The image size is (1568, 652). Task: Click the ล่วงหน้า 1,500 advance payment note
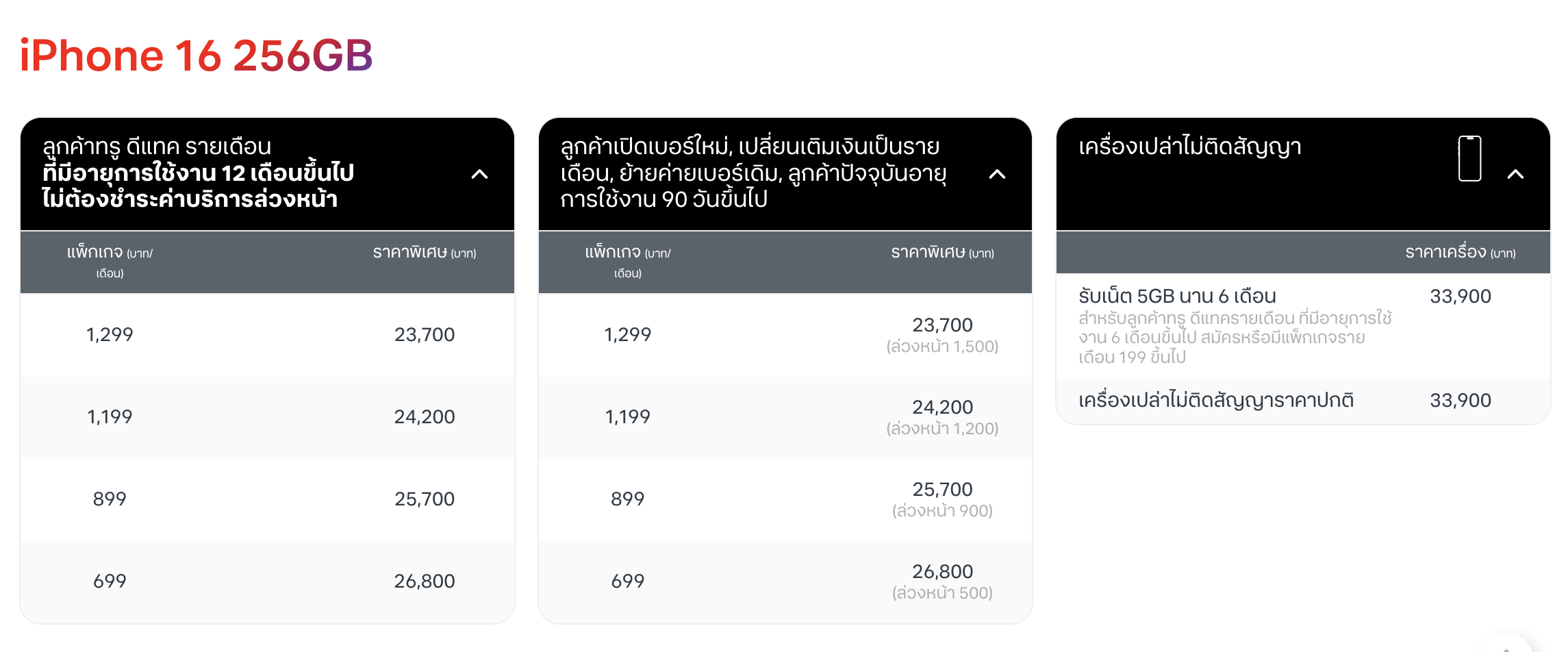click(x=942, y=347)
